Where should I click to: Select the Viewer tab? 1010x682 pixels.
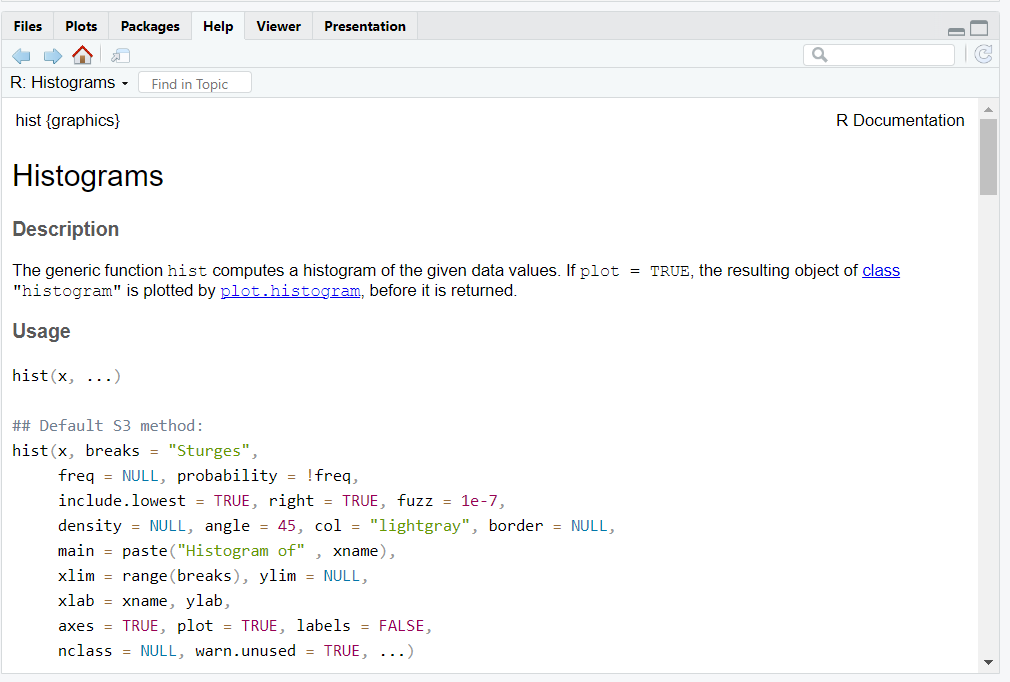pyautogui.click(x=278, y=26)
